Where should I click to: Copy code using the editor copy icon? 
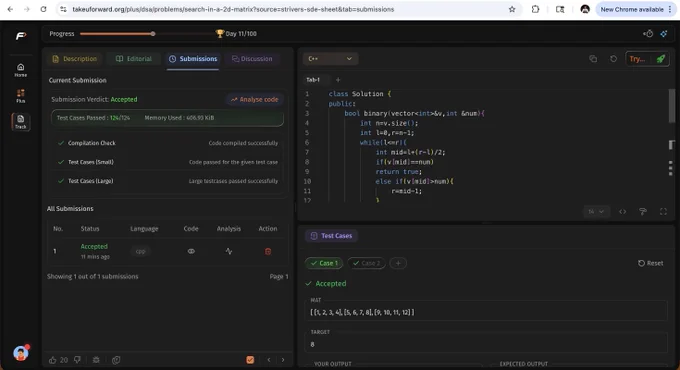pyautogui.click(x=593, y=59)
